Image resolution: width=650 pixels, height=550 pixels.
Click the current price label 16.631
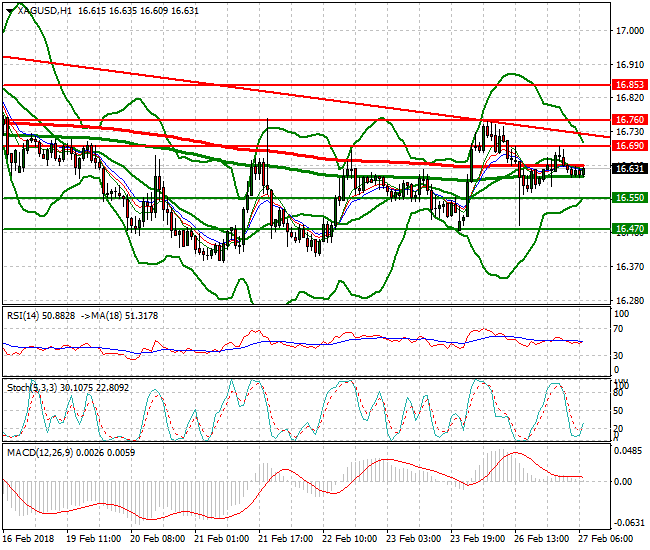pyautogui.click(x=629, y=169)
